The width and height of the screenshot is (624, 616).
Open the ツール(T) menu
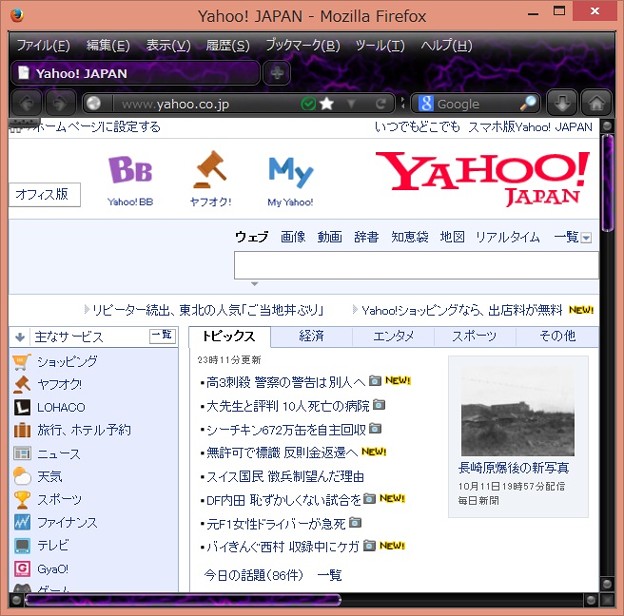pyautogui.click(x=380, y=45)
